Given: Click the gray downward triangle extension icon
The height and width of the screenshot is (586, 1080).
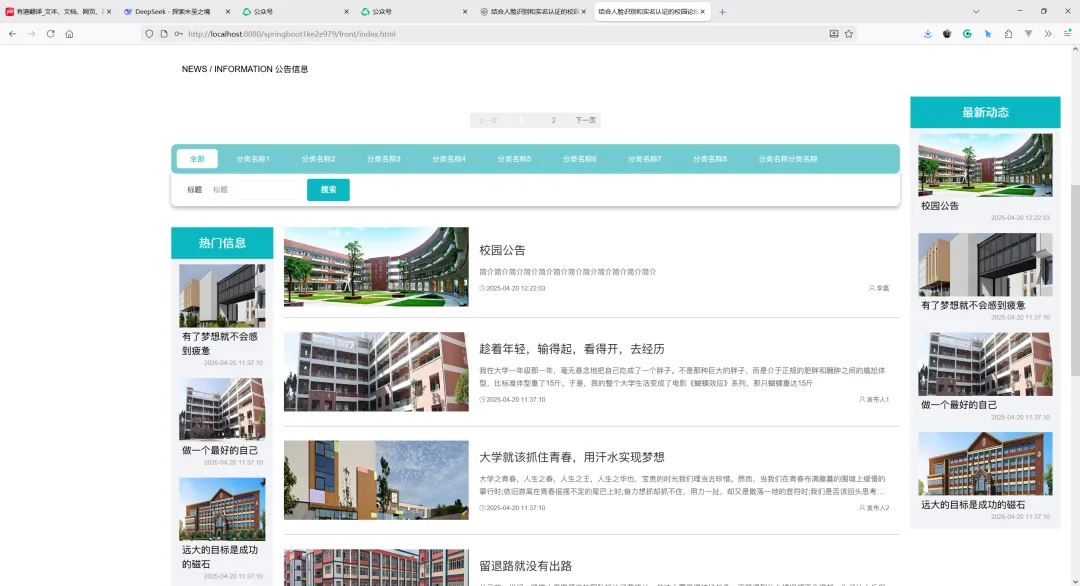Looking at the screenshot, I should tap(1028, 34).
